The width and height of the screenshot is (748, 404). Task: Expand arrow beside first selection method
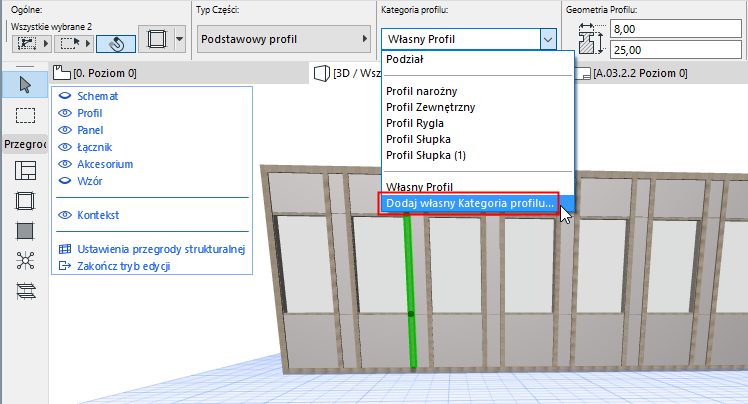(x=46, y=44)
